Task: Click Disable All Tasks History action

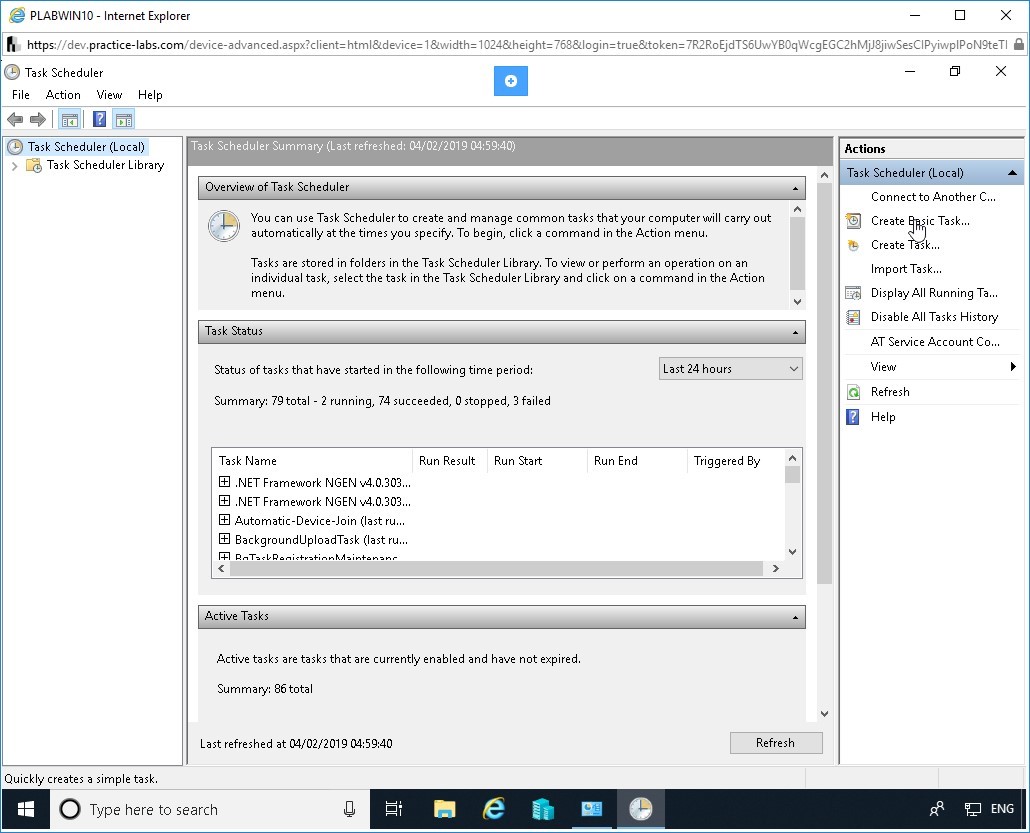Action: point(934,317)
